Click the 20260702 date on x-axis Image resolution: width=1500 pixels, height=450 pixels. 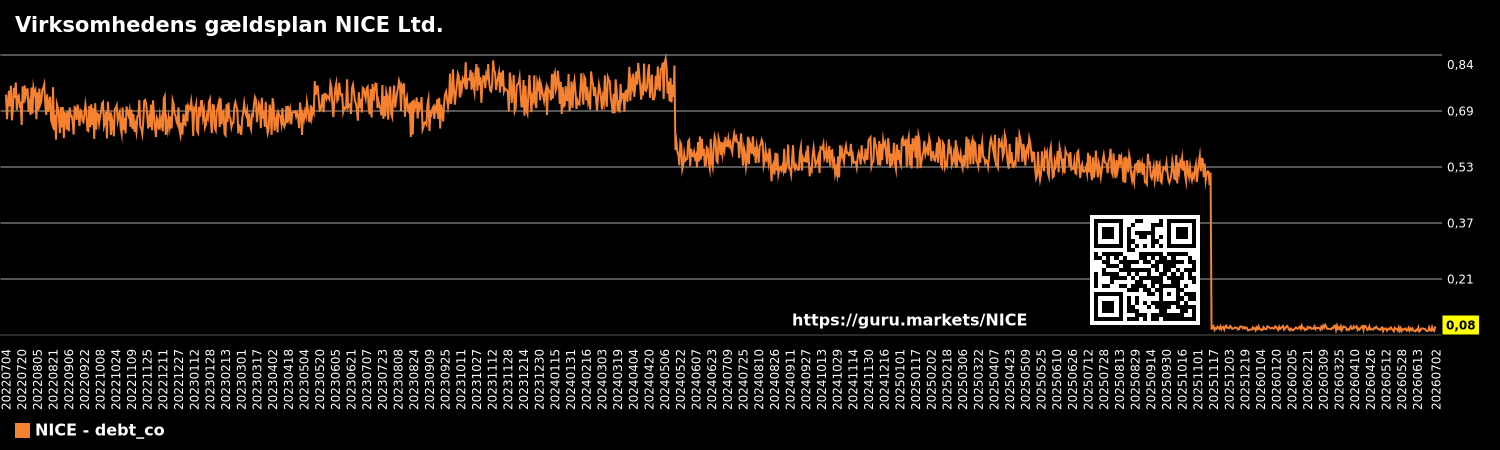1437,378
